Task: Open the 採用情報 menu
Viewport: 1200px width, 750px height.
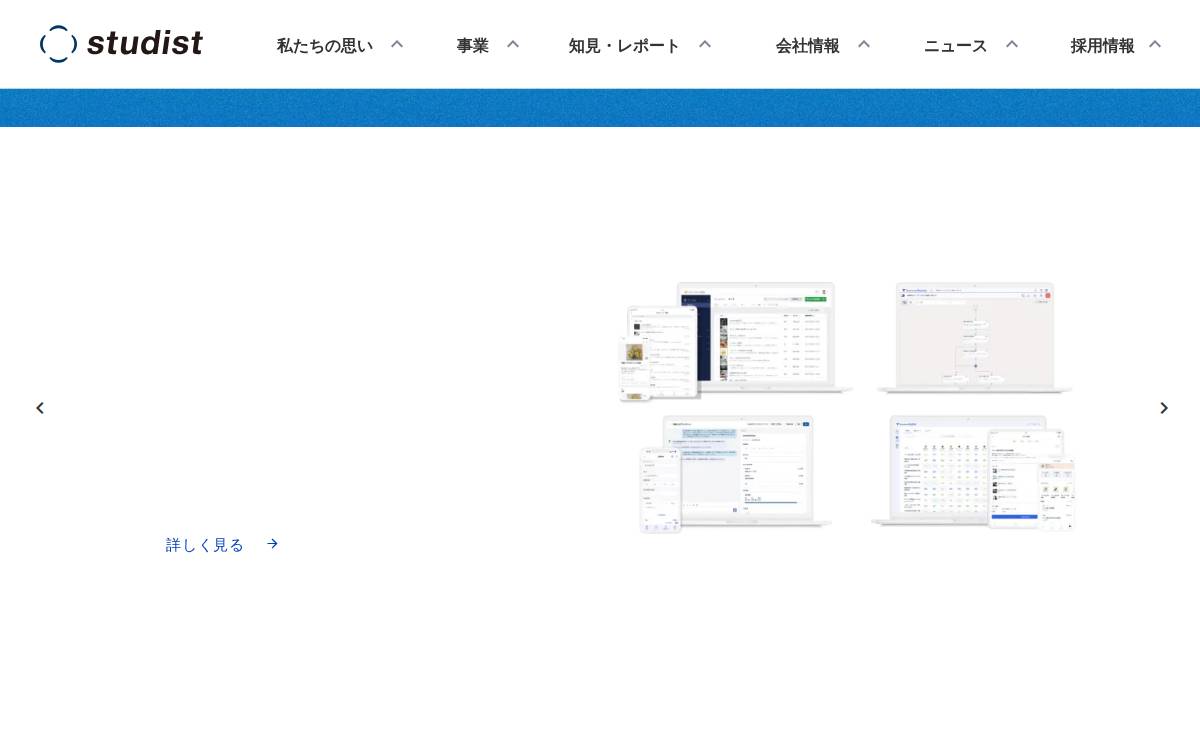Action: [1103, 45]
